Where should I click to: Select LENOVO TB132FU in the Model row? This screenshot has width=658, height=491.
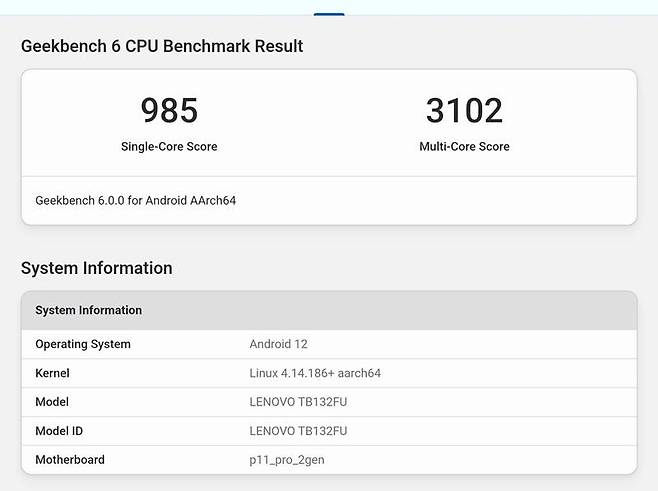click(298, 402)
